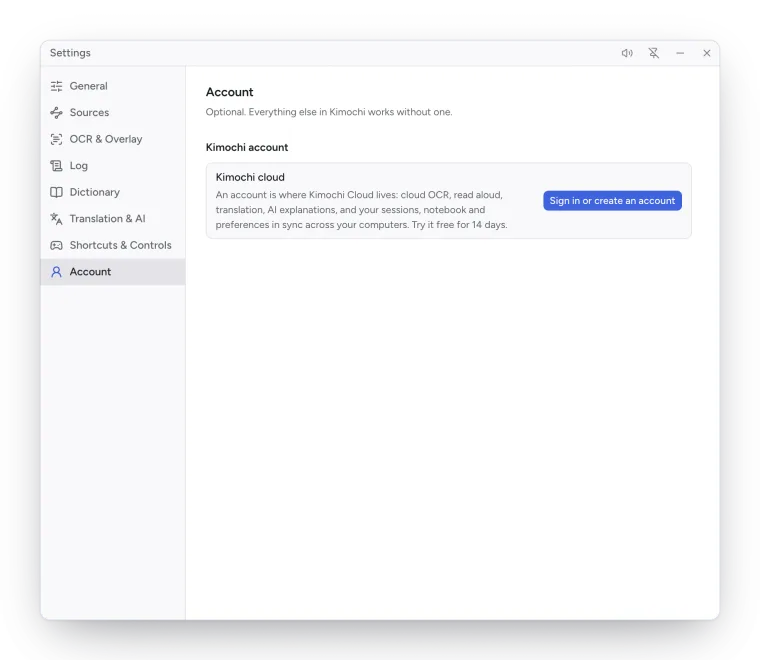
Task: Click the 'Try it free for 14 days' description
Action: 459,225
